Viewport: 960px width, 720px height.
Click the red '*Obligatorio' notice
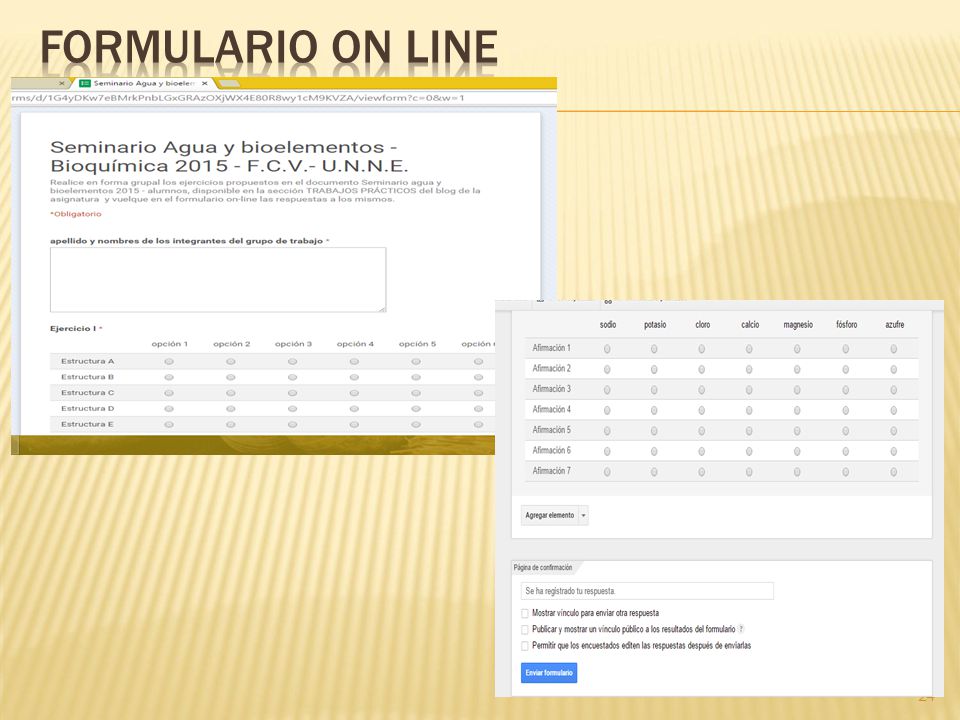[76, 214]
